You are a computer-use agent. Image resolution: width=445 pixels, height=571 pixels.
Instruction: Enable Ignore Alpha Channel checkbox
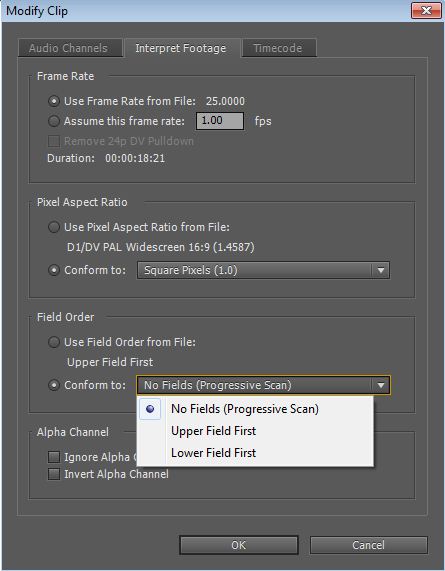pos(54,457)
